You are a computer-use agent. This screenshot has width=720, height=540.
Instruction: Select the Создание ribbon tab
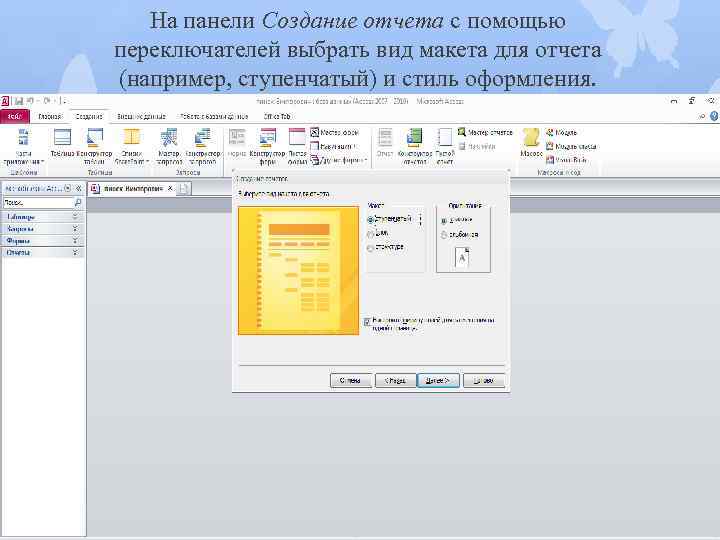89,117
